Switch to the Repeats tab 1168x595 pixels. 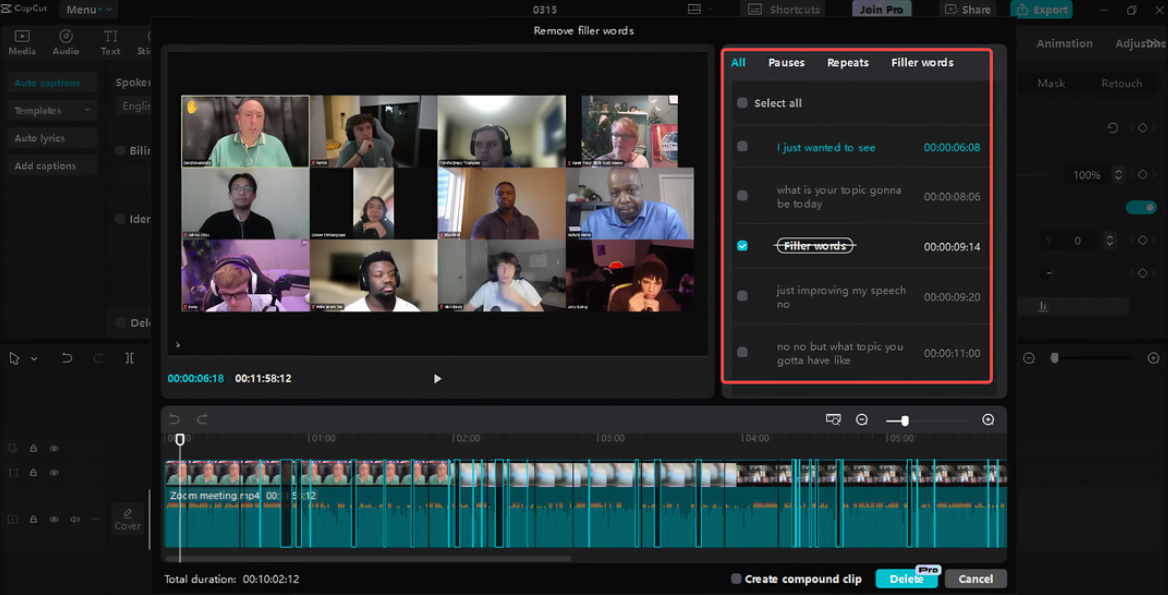pos(847,62)
